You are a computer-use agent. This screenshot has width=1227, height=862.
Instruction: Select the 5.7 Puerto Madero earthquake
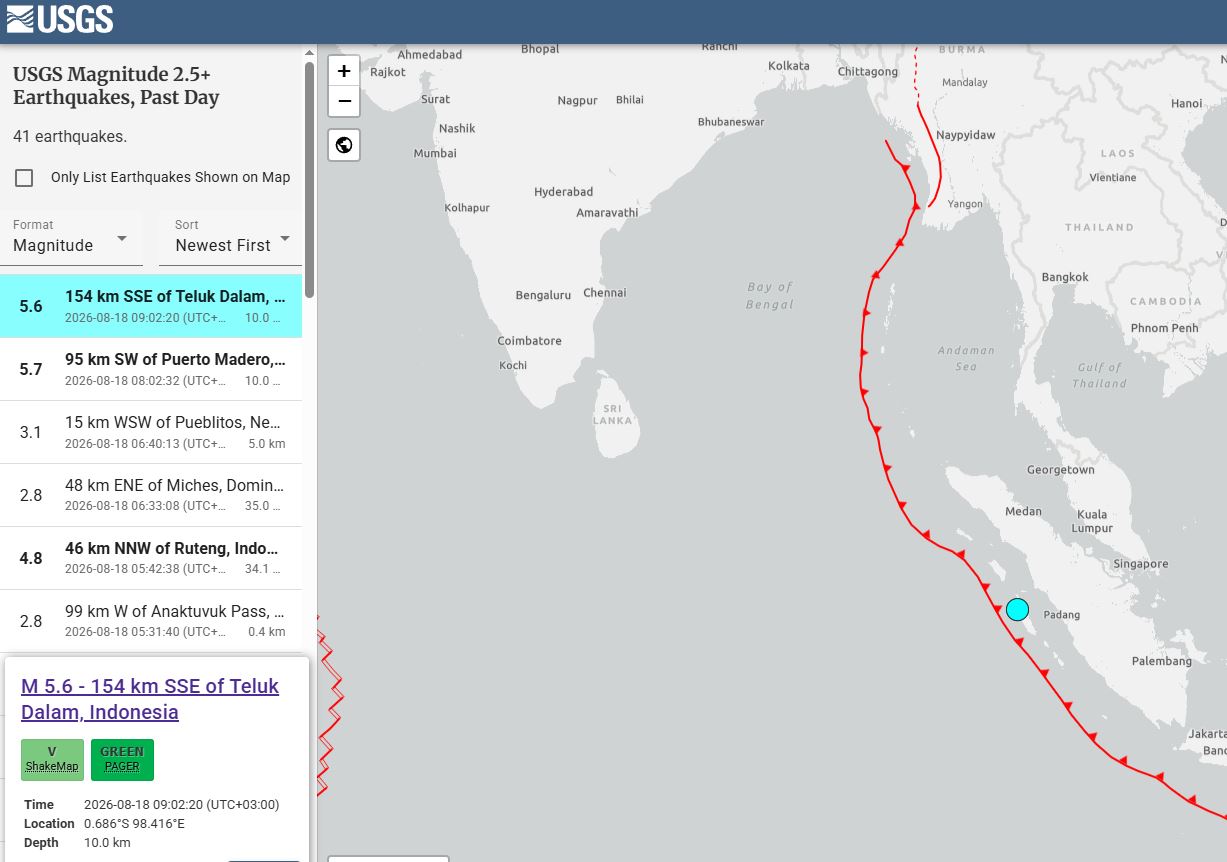[x=151, y=369]
